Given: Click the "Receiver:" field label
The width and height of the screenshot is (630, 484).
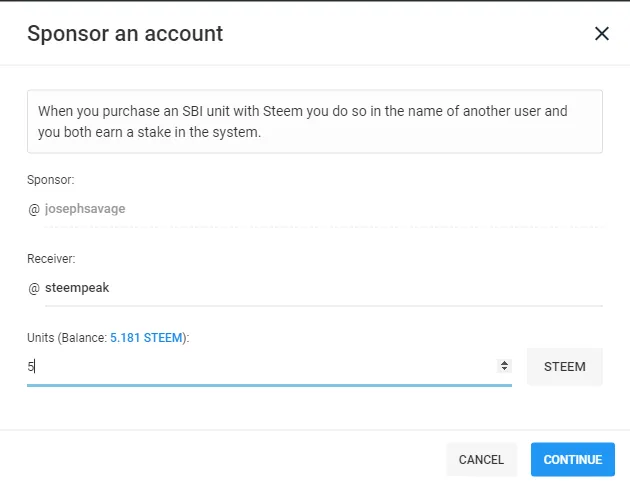Looking at the screenshot, I should coord(53,258).
